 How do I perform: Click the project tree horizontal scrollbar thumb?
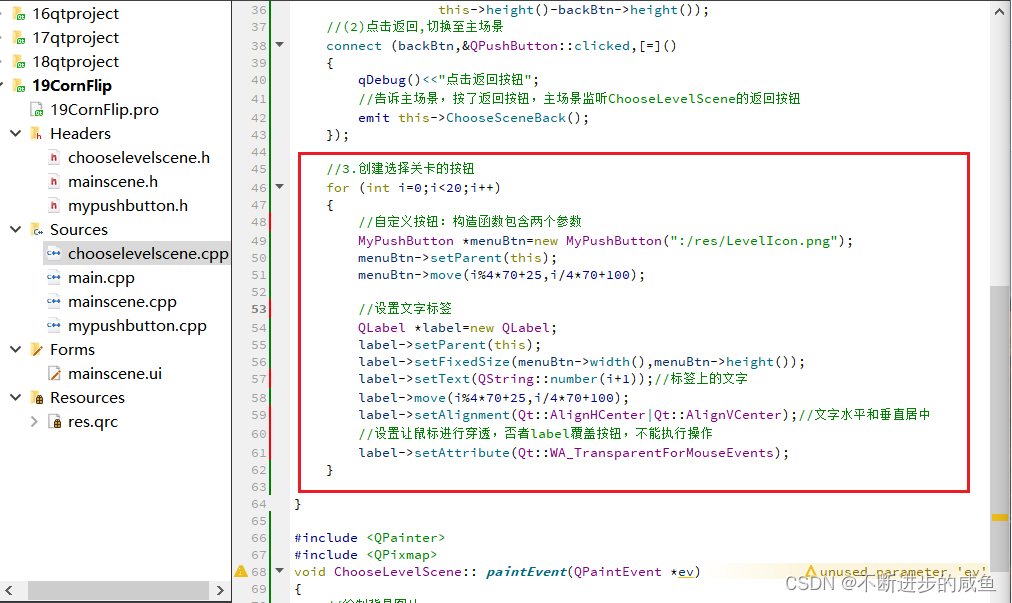click(x=118, y=590)
